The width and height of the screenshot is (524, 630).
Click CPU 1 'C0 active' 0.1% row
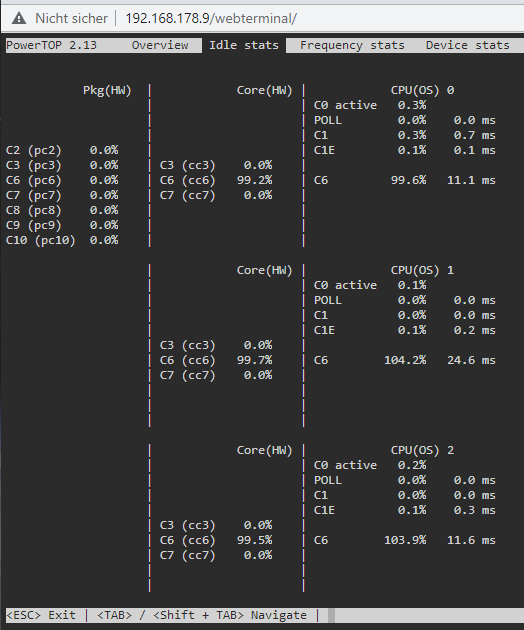(x=370, y=285)
